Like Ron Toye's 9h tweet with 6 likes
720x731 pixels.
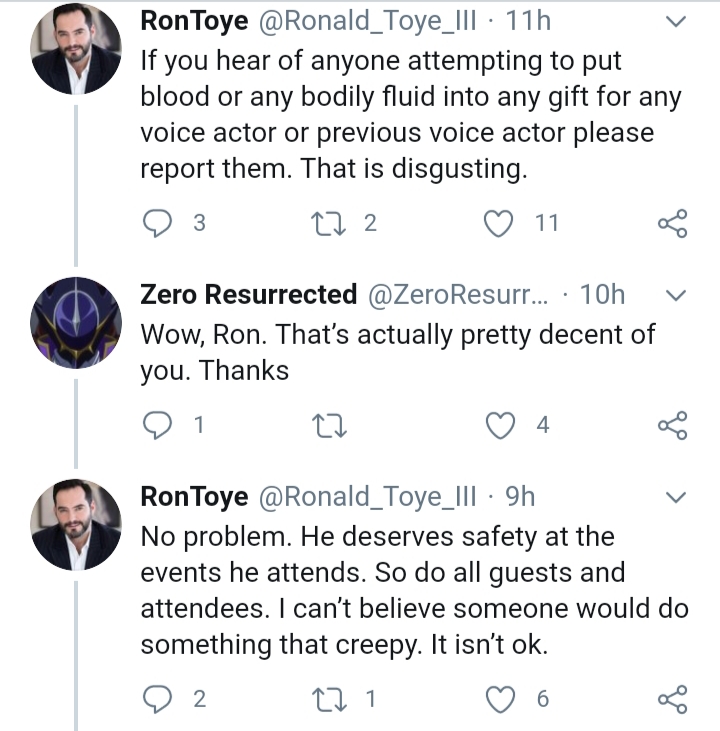(x=500, y=699)
